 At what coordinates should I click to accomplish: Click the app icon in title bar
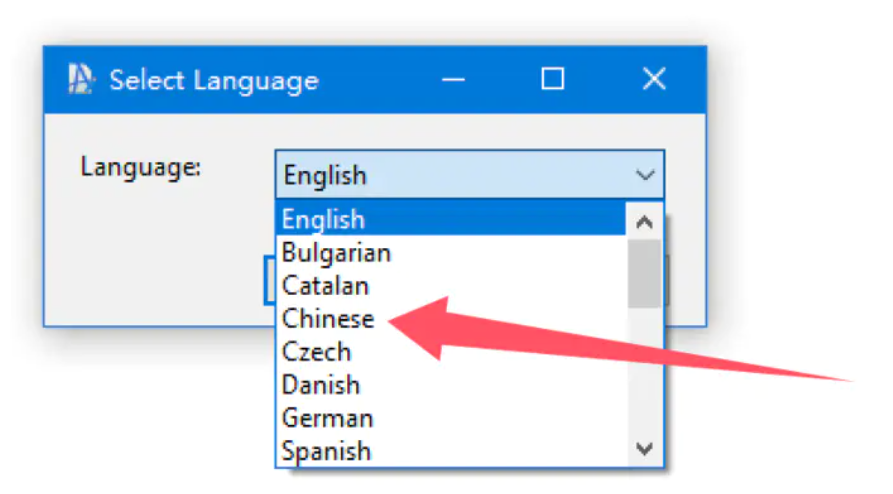pos(80,79)
